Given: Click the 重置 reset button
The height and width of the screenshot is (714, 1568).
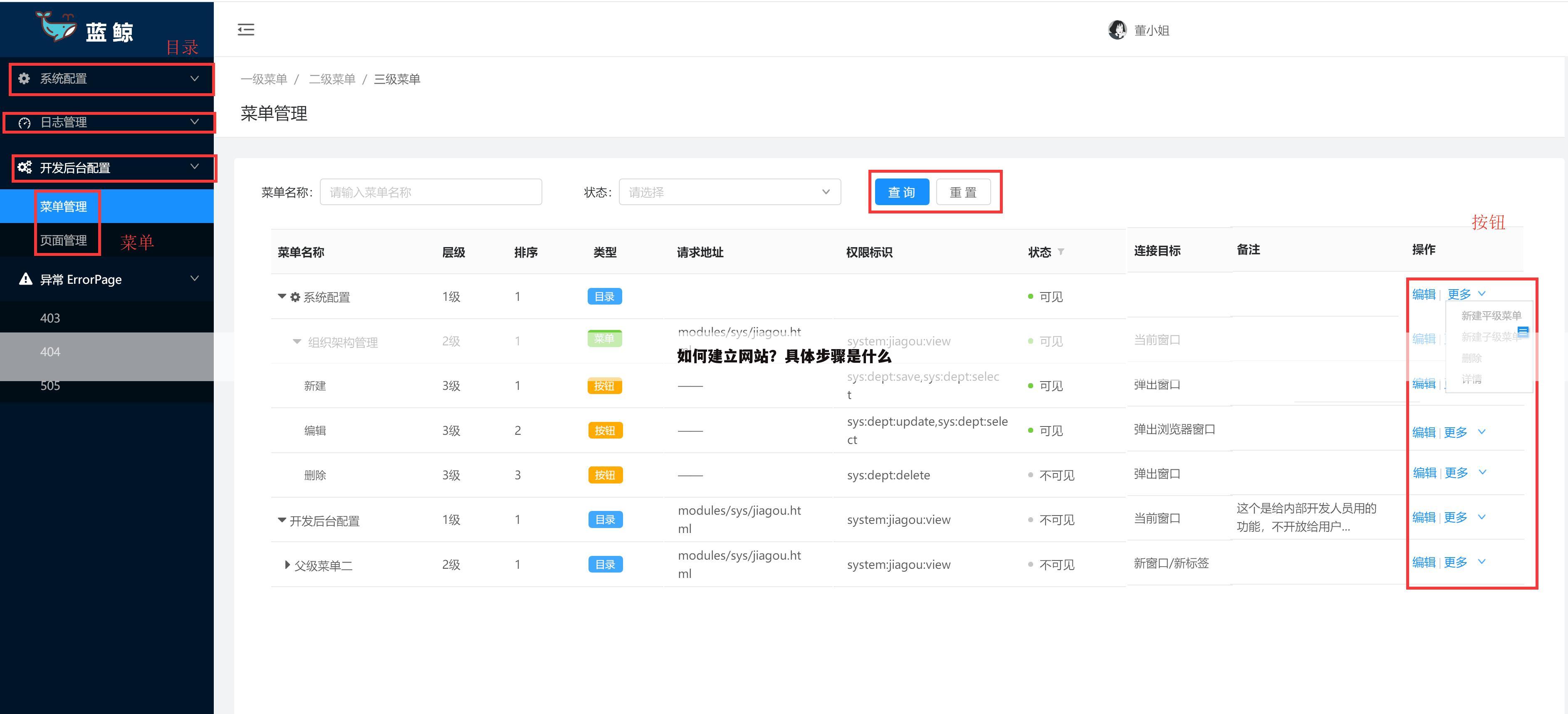Looking at the screenshot, I should [964, 192].
